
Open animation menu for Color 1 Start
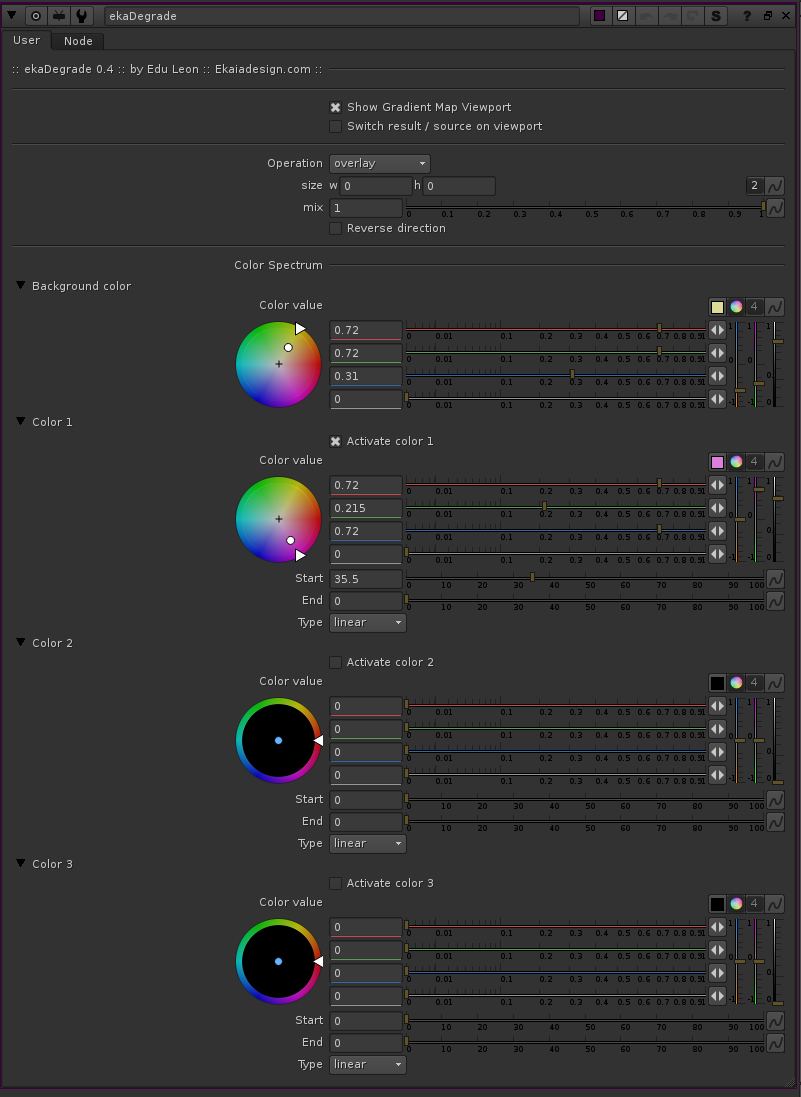(x=774, y=579)
